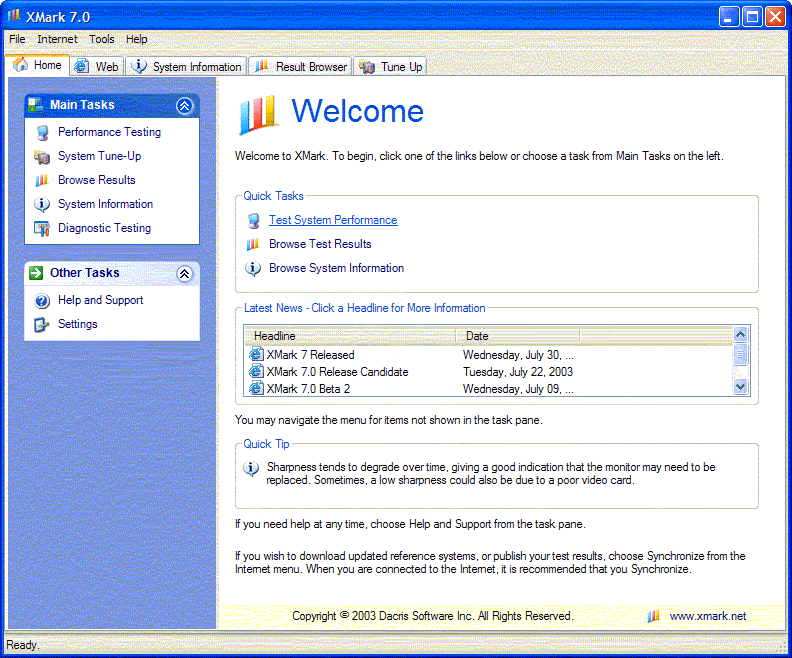The height and width of the screenshot is (658, 792).
Task: Click the System Tune-Up icon in Main Tasks
Action: click(x=42, y=157)
